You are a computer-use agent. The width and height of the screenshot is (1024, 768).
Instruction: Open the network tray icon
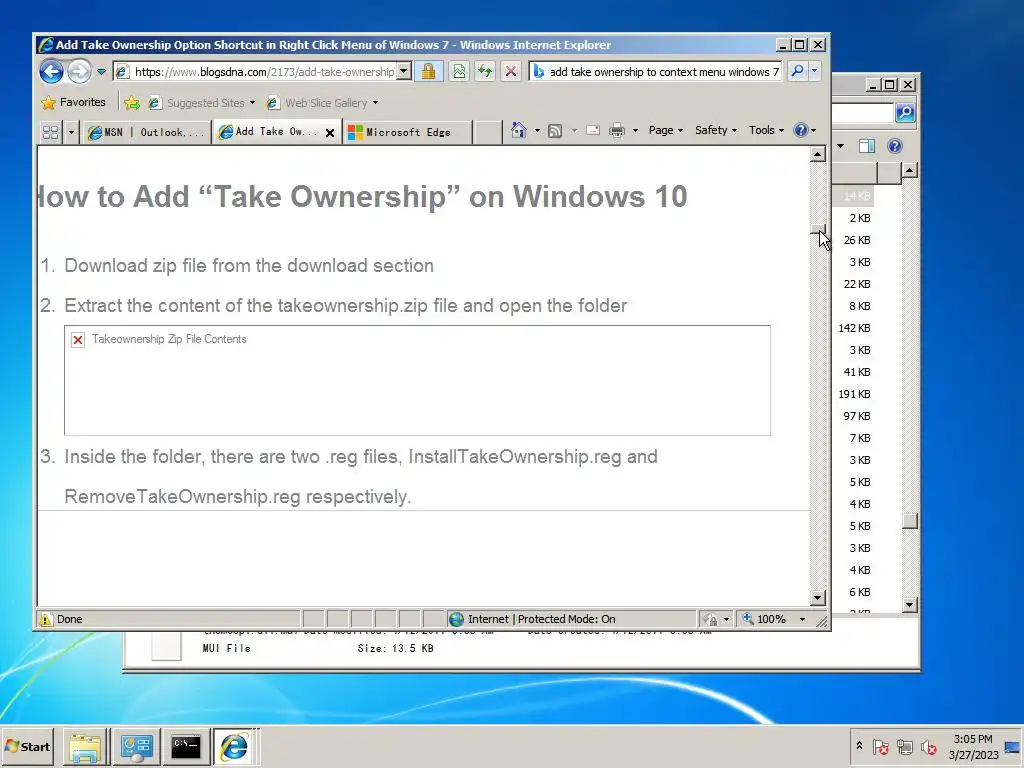[x=905, y=746]
